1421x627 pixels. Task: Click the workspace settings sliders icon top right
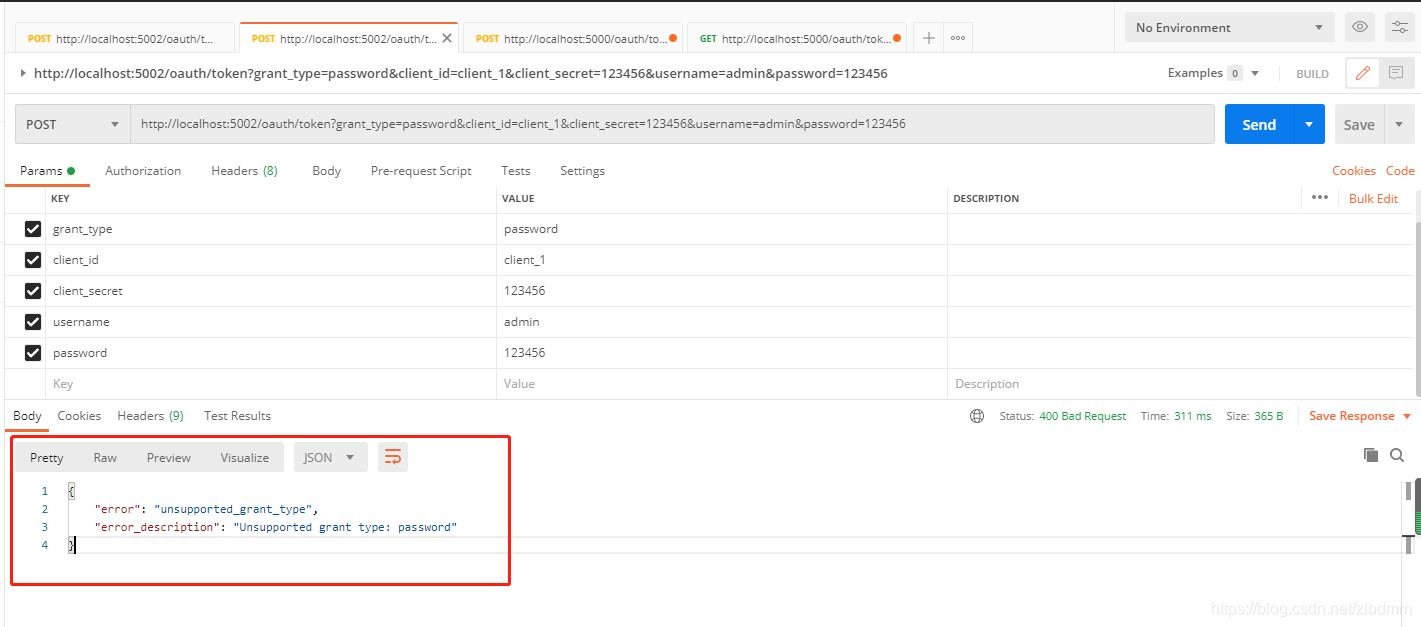click(1399, 27)
